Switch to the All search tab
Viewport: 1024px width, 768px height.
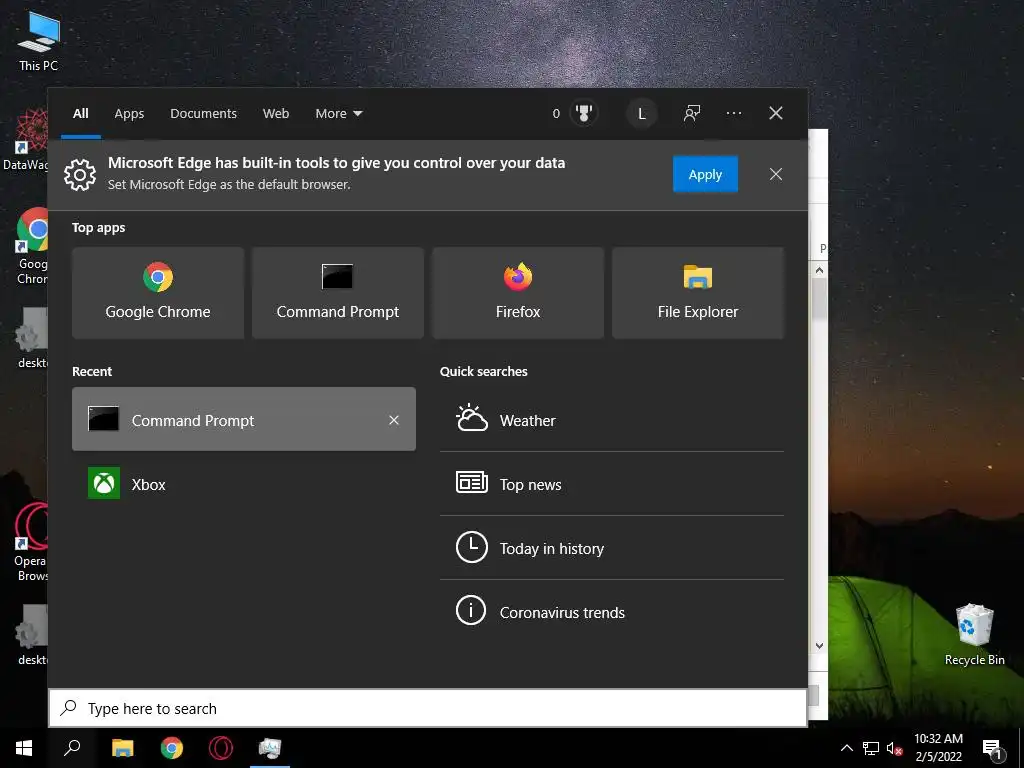(81, 114)
